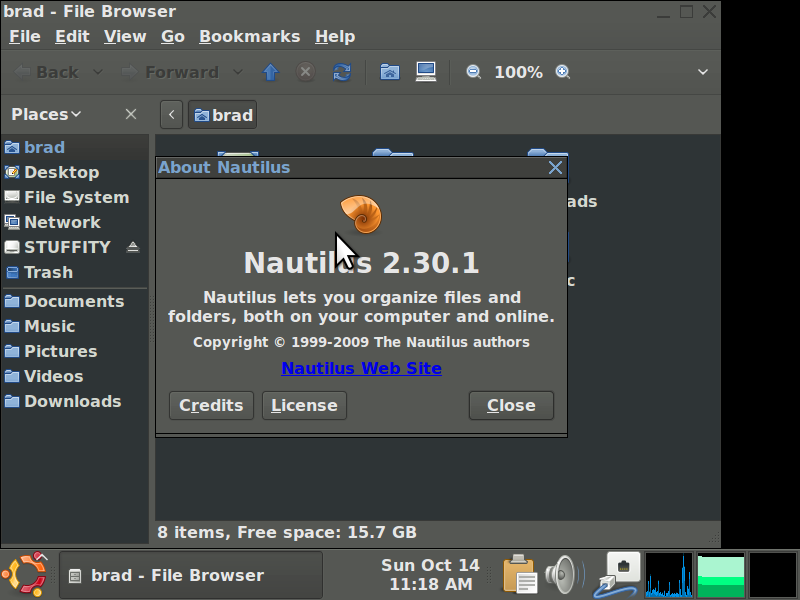Viewport: 800px width, 600px height.
Task: Click the status bar items and free space text
Action: click(x=287, y=533)
